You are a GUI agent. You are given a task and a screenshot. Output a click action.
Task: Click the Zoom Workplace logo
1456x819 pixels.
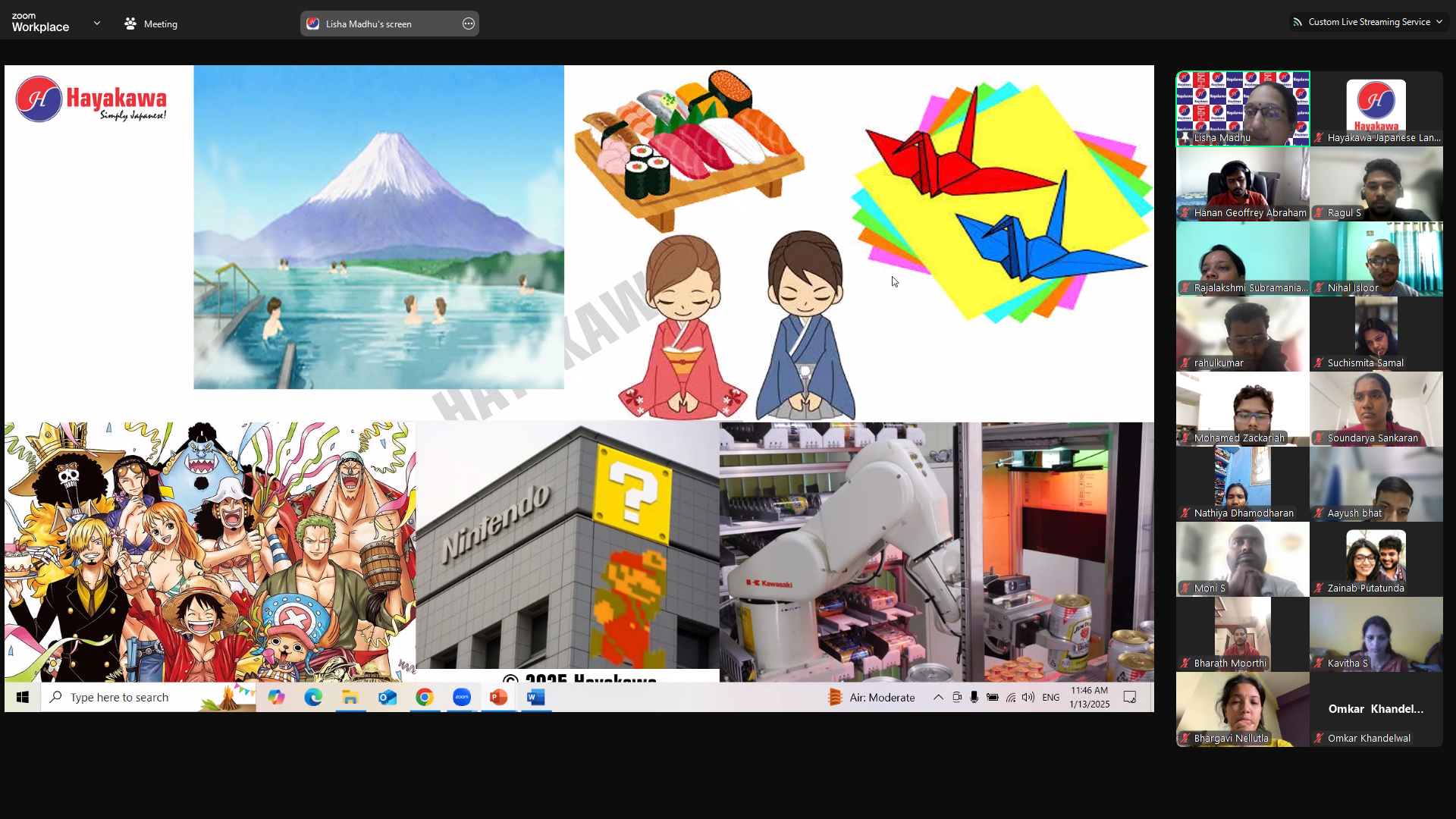(40, 23)
